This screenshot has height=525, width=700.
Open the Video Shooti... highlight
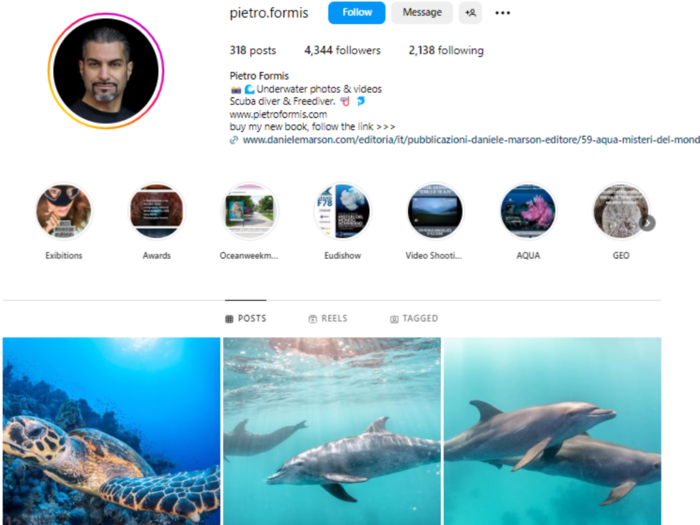(x=435, y=211)
